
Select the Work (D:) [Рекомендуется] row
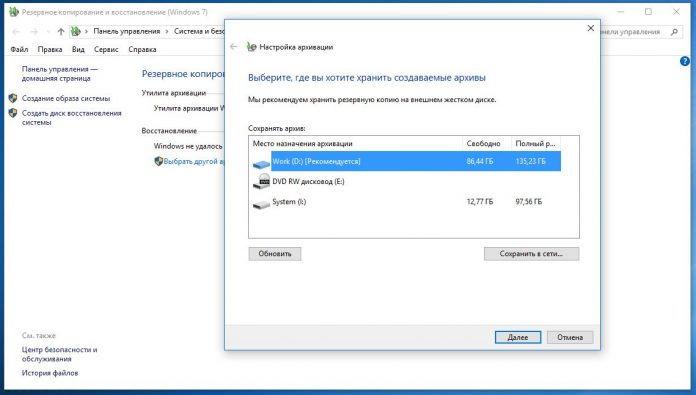[x=406, y=161]
